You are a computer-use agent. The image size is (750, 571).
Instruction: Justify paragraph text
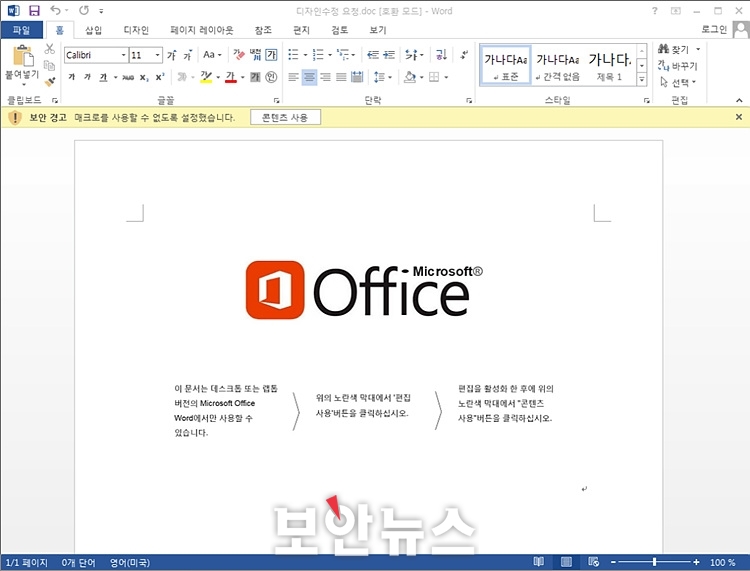coord(341,77)
